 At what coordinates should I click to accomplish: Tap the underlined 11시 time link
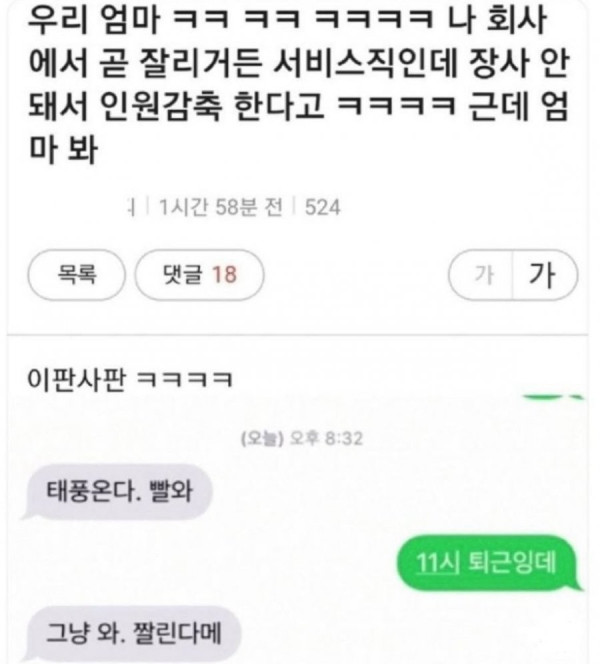(439, 563)
